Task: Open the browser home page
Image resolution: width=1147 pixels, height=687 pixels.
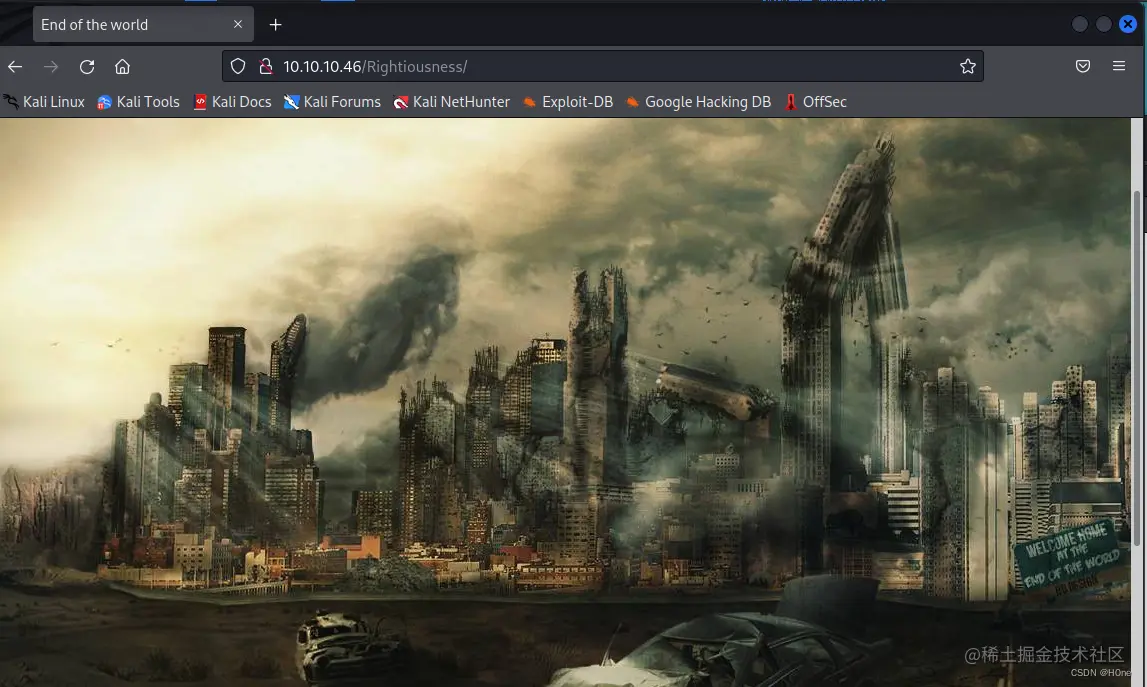Action: (122, 67)
